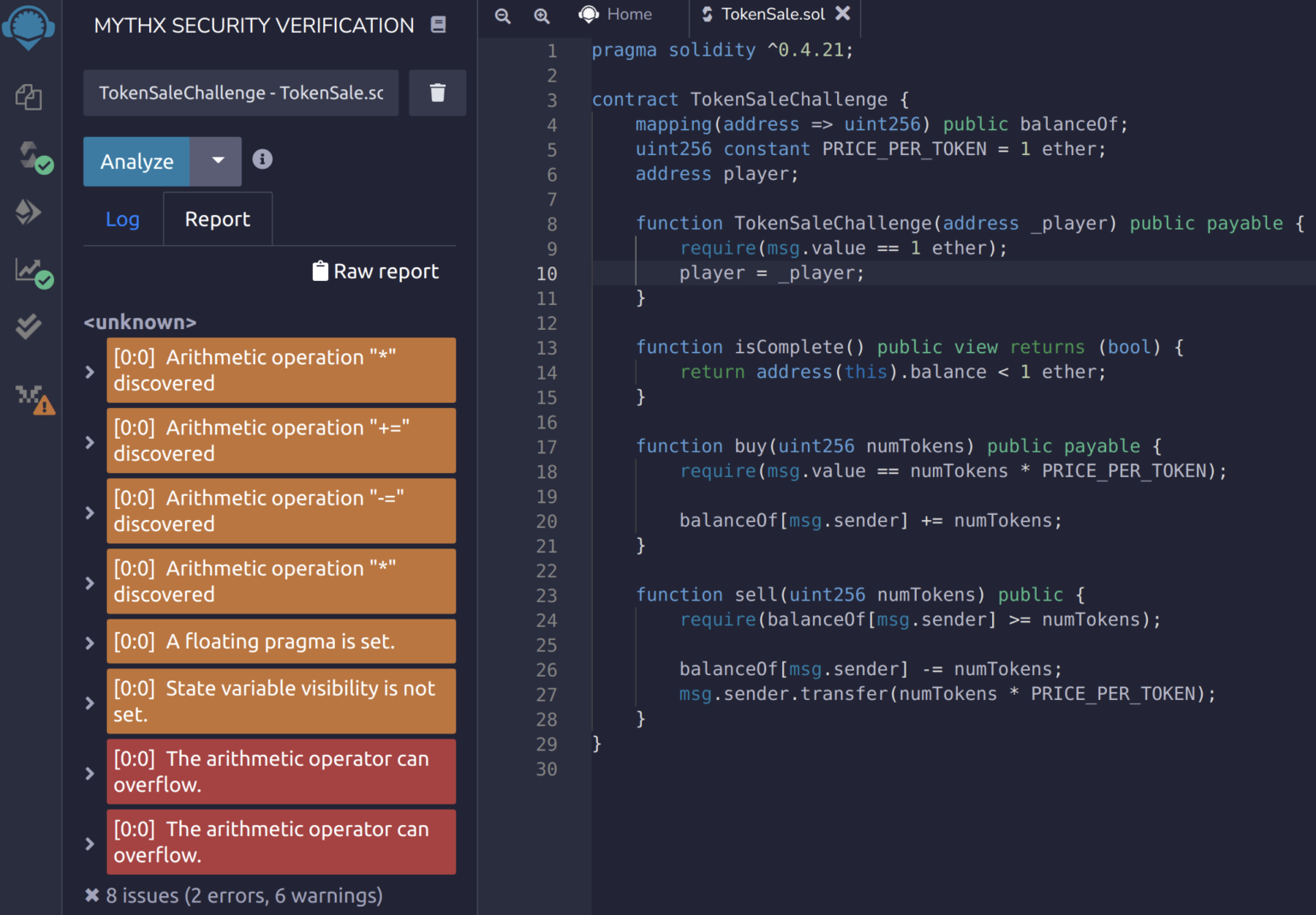
Task: Click the analysis chart icon in the sidebar
Action: 29,272
